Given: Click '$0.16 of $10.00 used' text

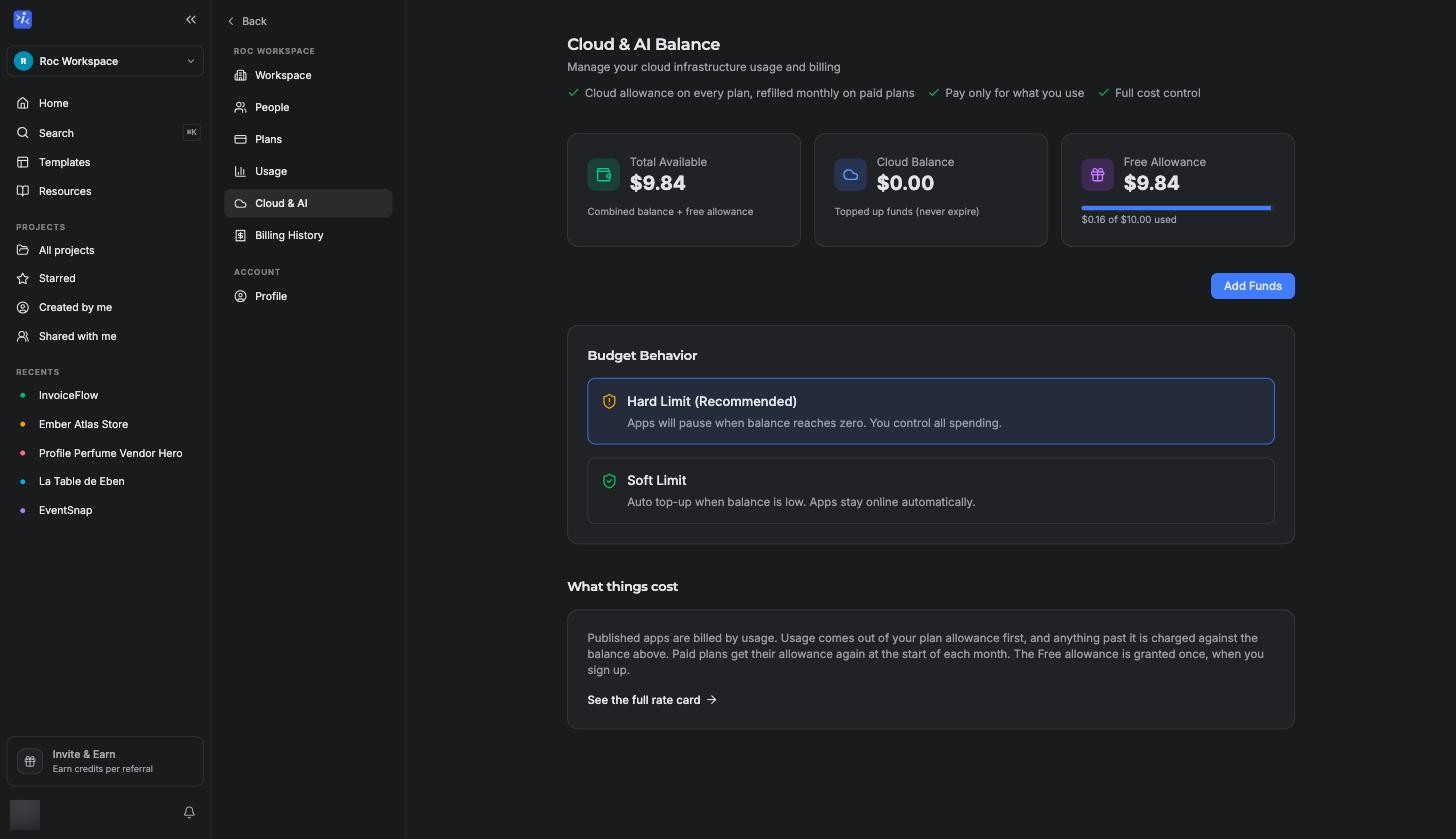Looking at the screenshot, I should (x=1129, y=220).
